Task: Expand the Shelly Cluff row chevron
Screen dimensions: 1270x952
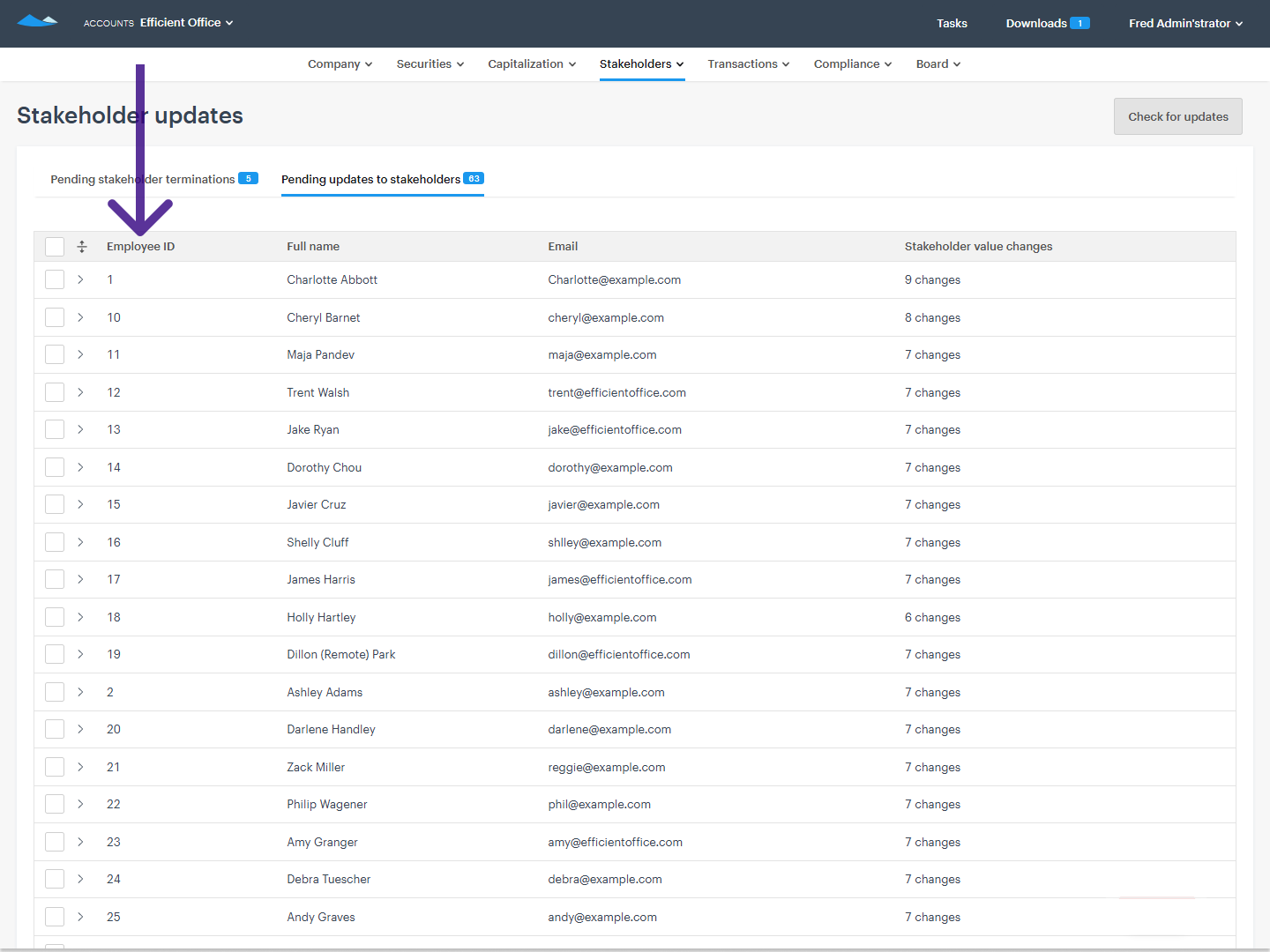Action: click(80, 542)
